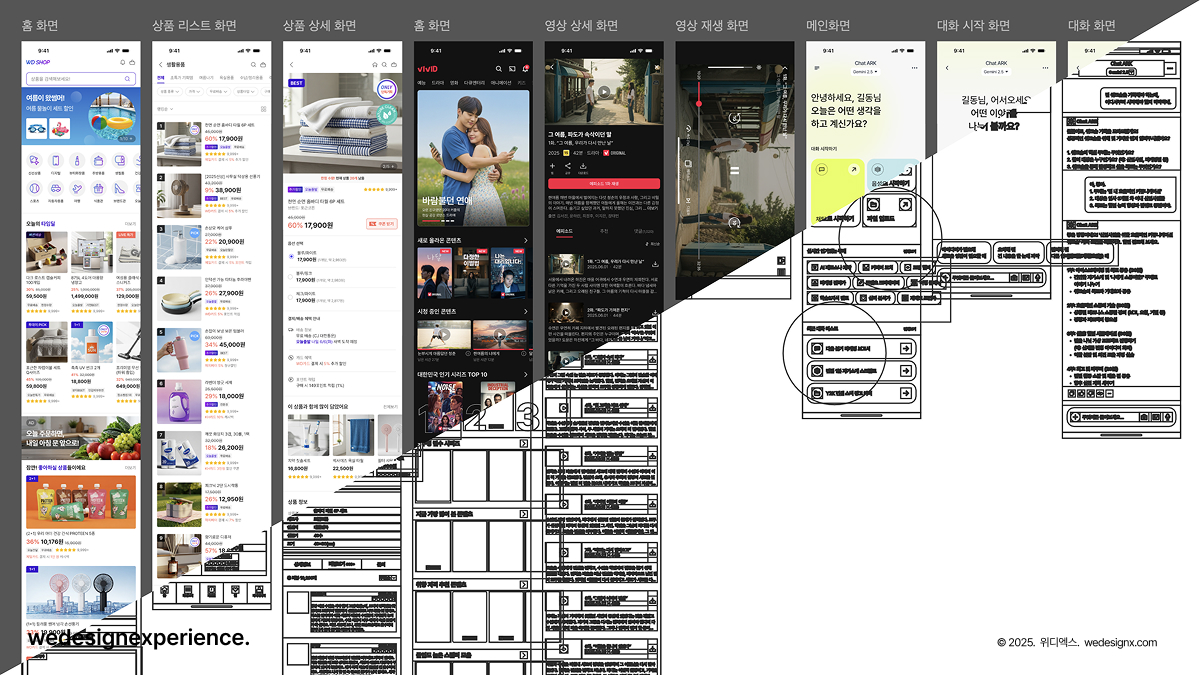Image resolution: width=1200 pixels, height=675 pixels.
Task: Open the 식품관 category icon on shop home
Action: pyautogui.click(x=98, y=188)
